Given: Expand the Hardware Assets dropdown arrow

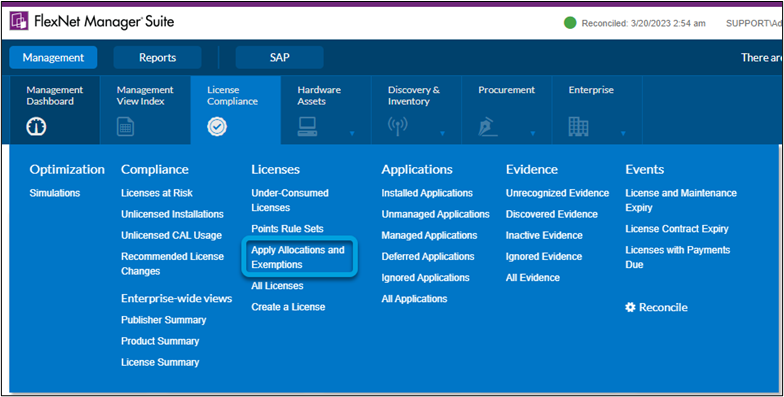Looking at the screenshot, I should (x=352, y=134).
